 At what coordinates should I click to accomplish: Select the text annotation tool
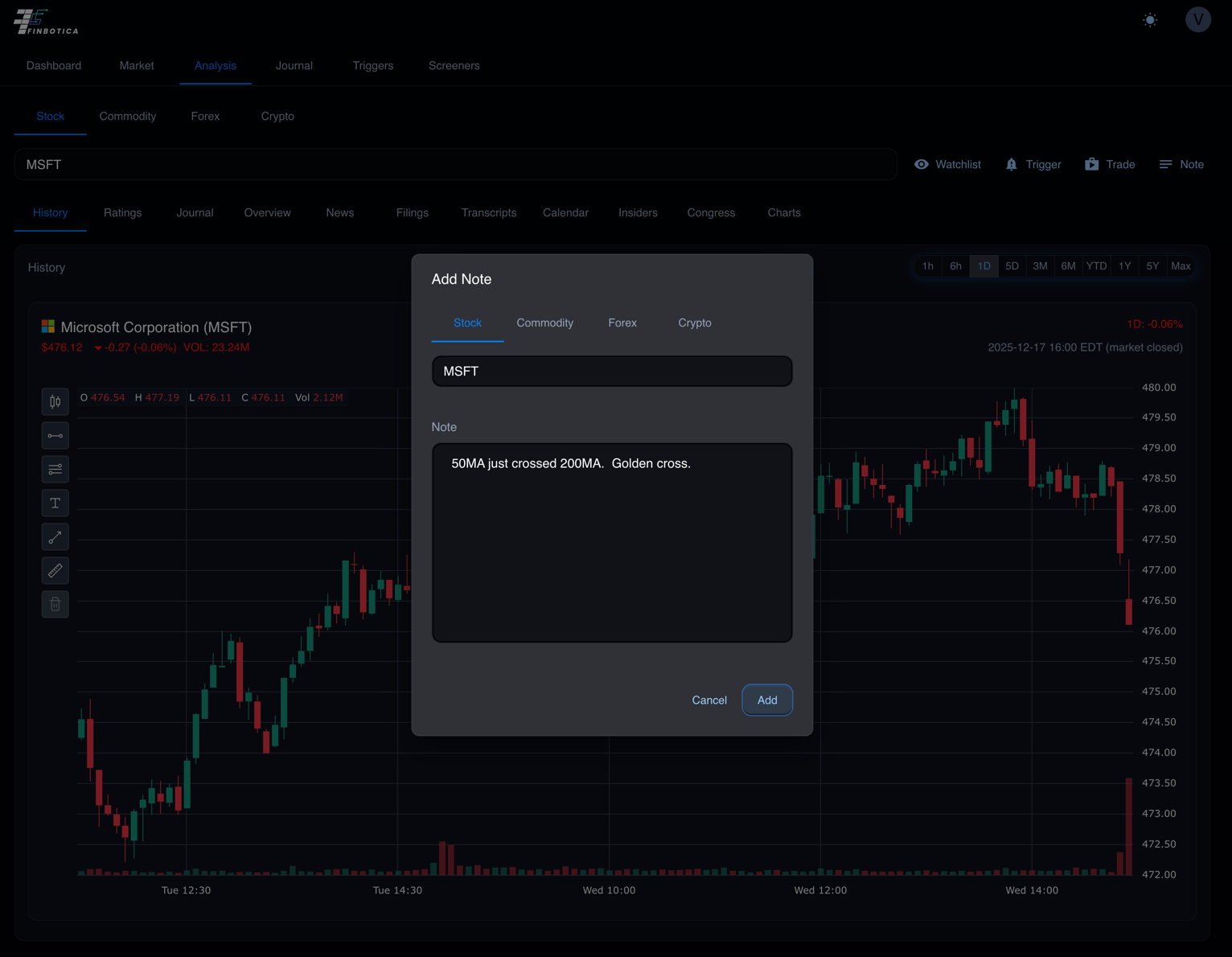point(55,503)
